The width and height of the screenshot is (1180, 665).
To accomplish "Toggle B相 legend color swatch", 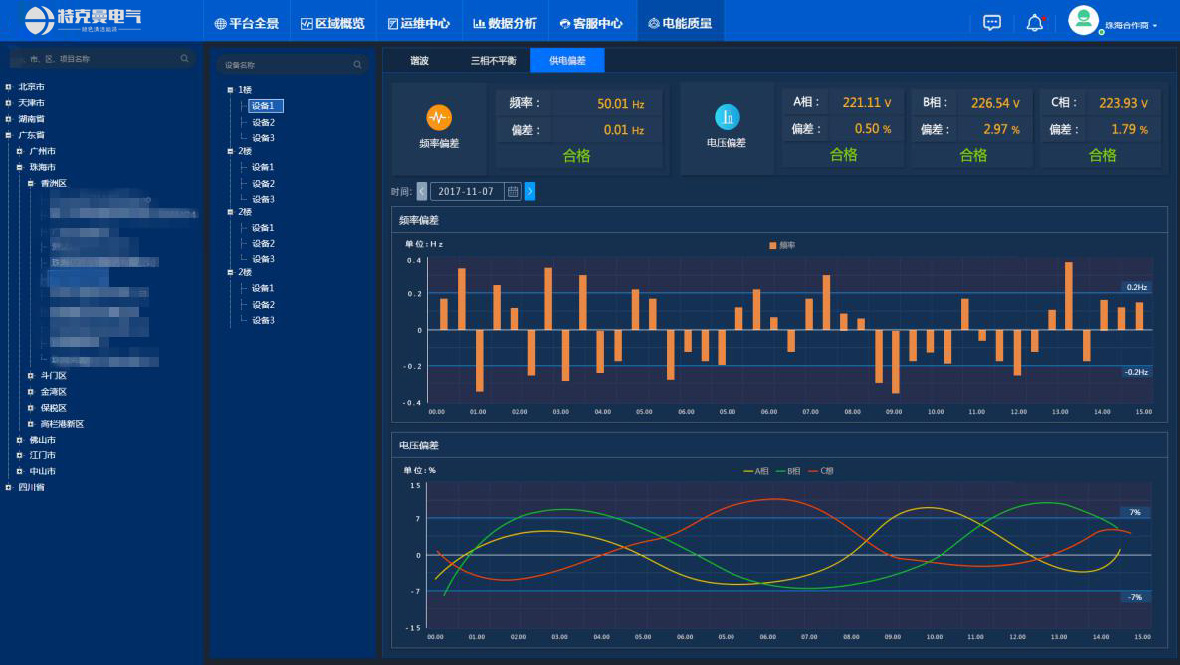I will (780, 471).
